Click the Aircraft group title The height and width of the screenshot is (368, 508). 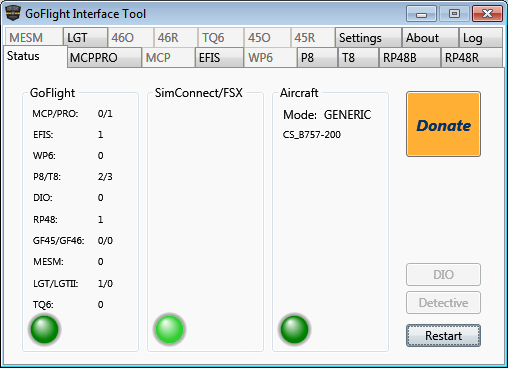coord(299,93)
